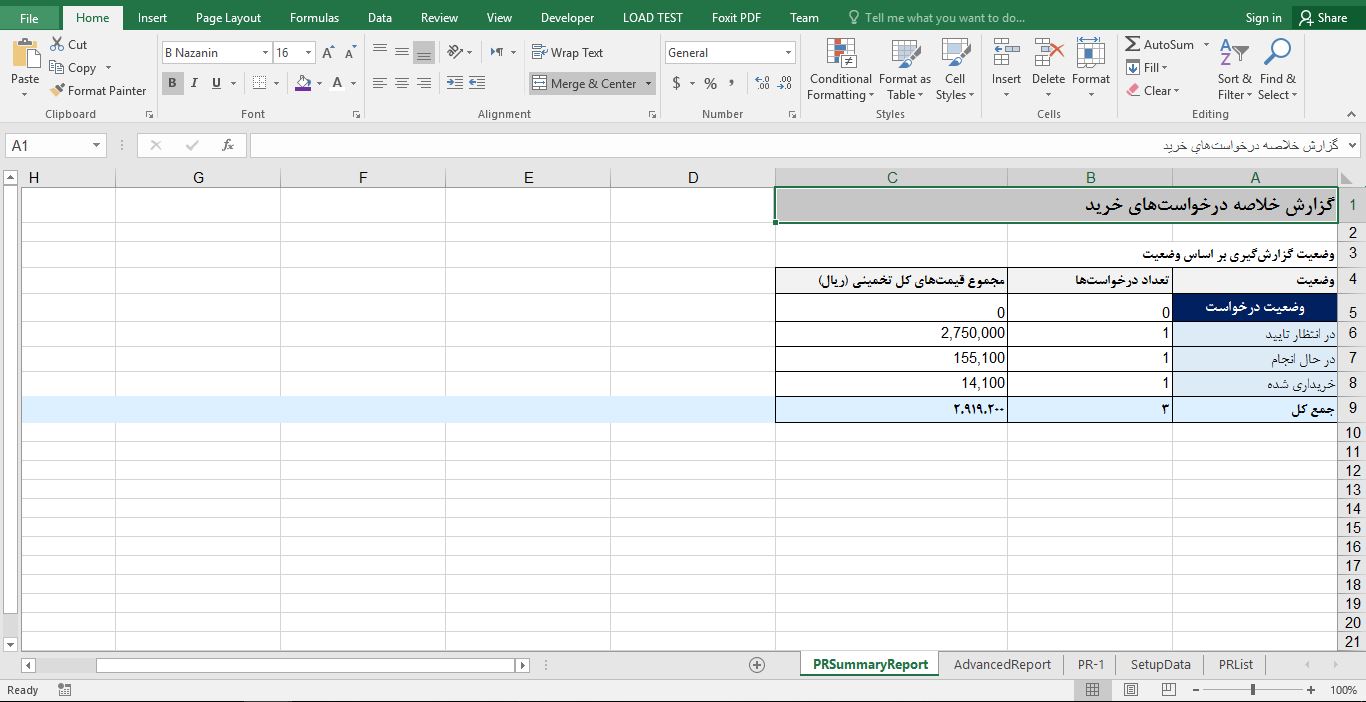Switch to Page Break Preview view
Viewport: 1366px width, 702px height.
pos(1168,690)
